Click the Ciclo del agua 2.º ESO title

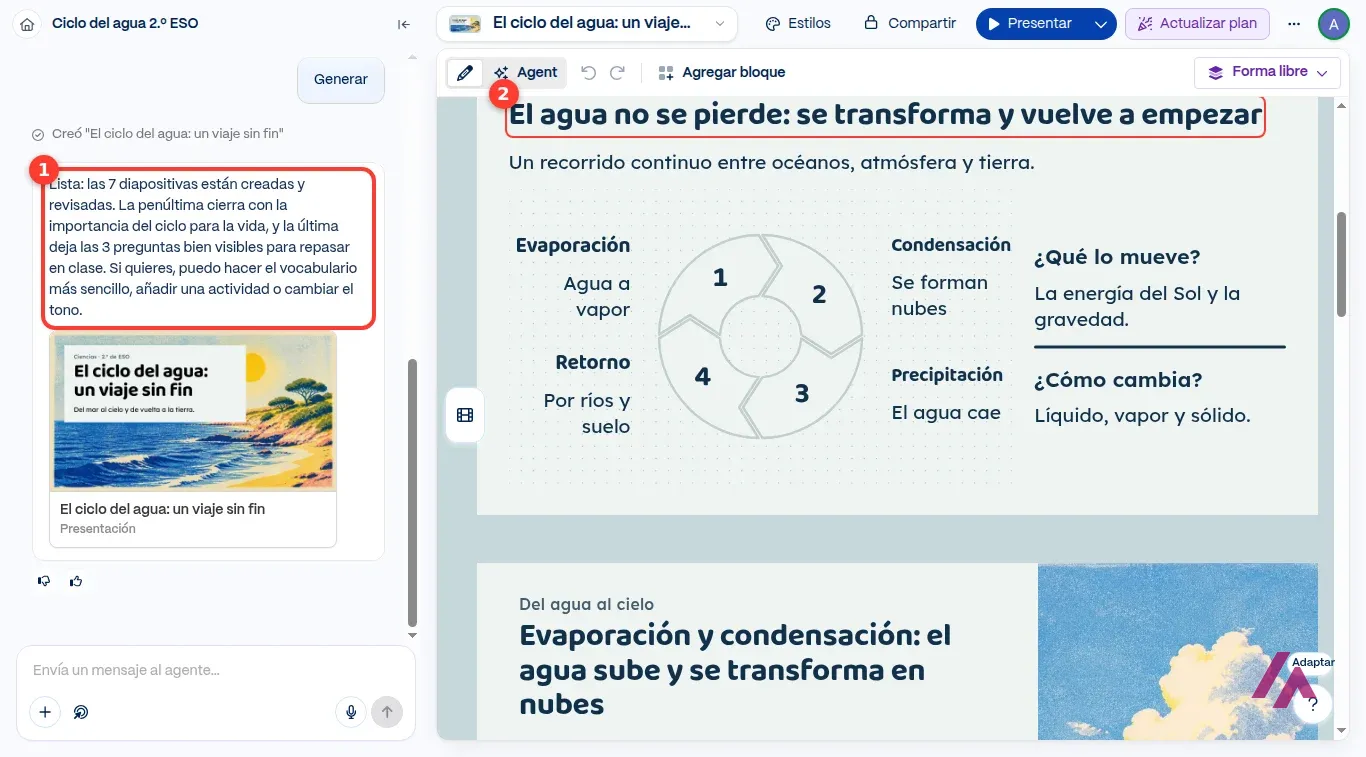125,23
